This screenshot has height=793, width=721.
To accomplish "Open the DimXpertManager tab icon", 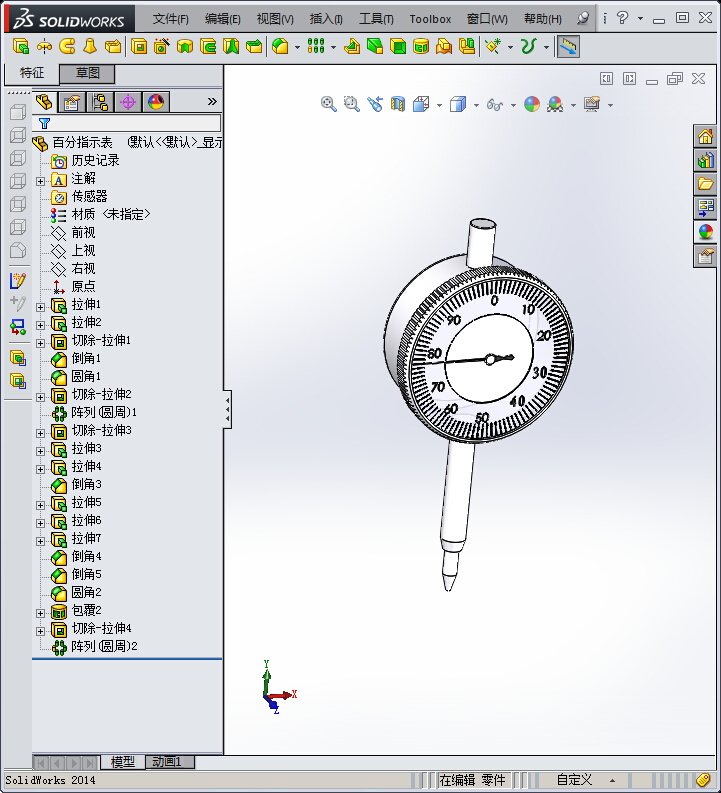I will [x=128, y=102].
